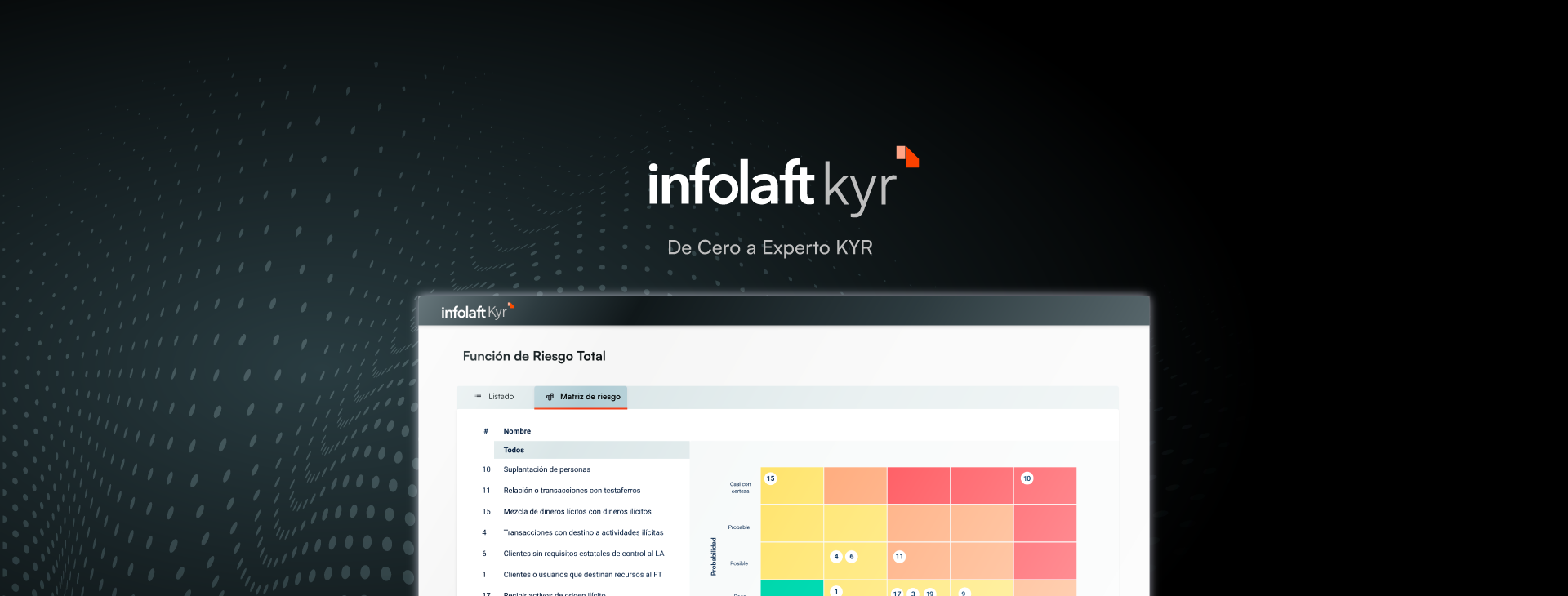Click row number 10 in the list

pyautogui.click(x=487, y=469)
